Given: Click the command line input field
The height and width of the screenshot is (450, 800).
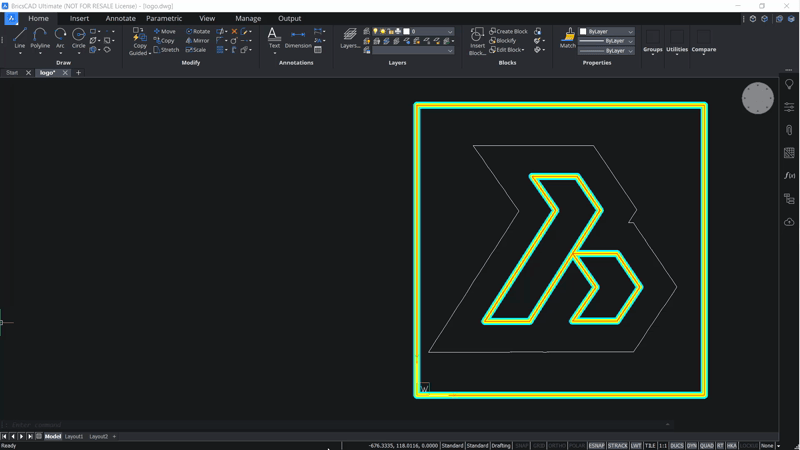Looking at the screenshot, I should (337, 424).
